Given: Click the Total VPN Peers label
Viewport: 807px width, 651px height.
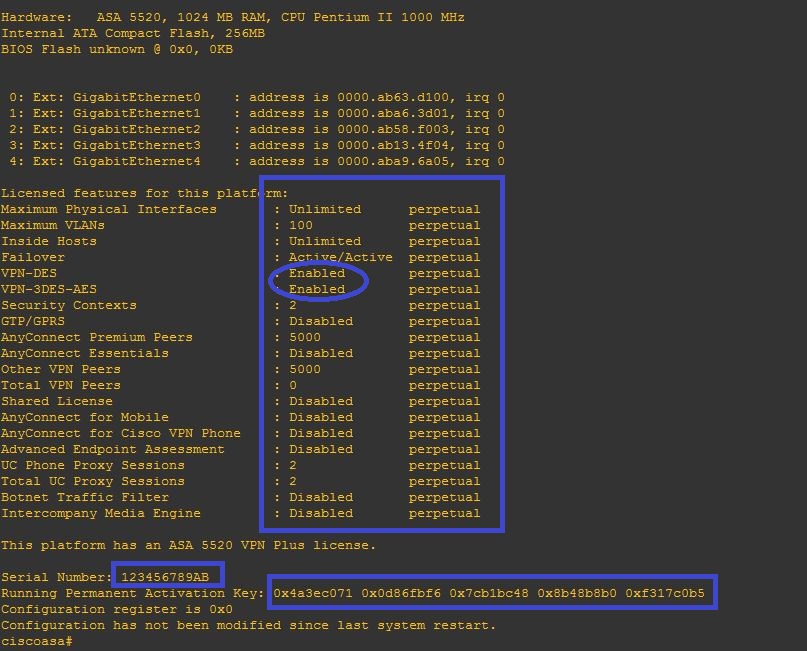Looking at the screenshot, I should (61, 385).
